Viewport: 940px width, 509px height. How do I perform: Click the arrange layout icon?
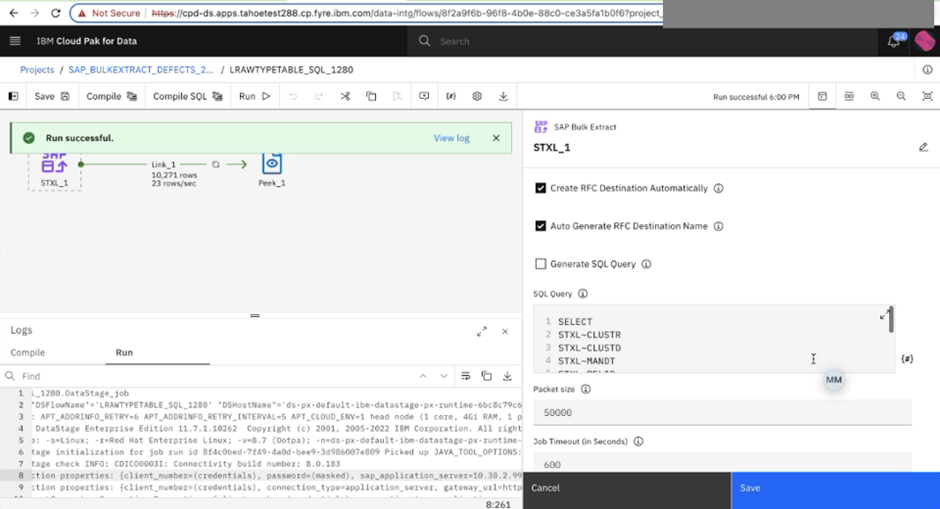pos(849,96)
